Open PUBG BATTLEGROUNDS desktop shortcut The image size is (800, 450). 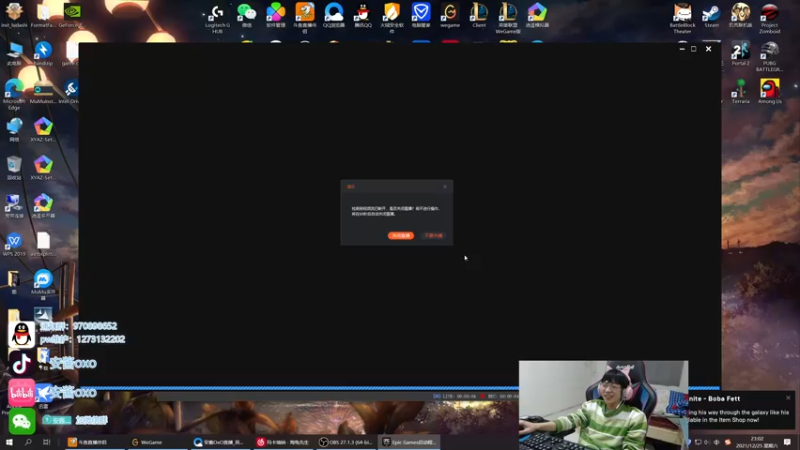769,56
